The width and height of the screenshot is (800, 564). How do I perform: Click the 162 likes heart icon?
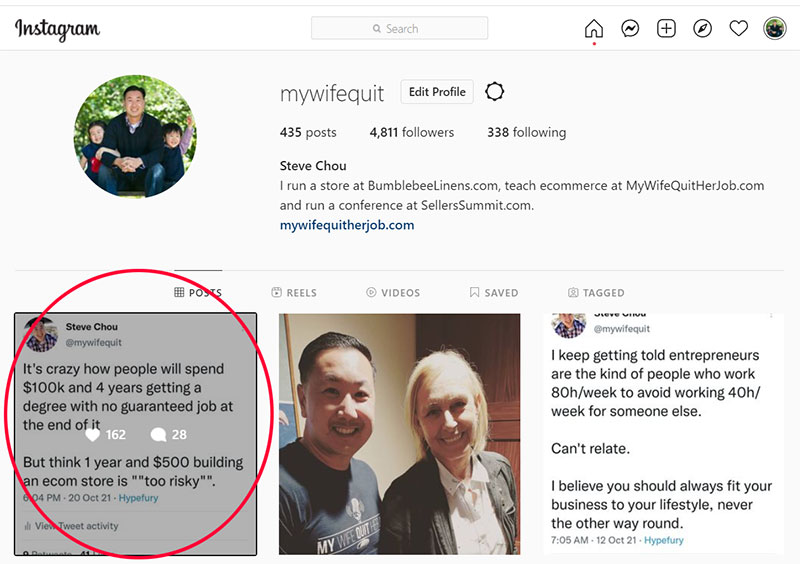point(92,434)
